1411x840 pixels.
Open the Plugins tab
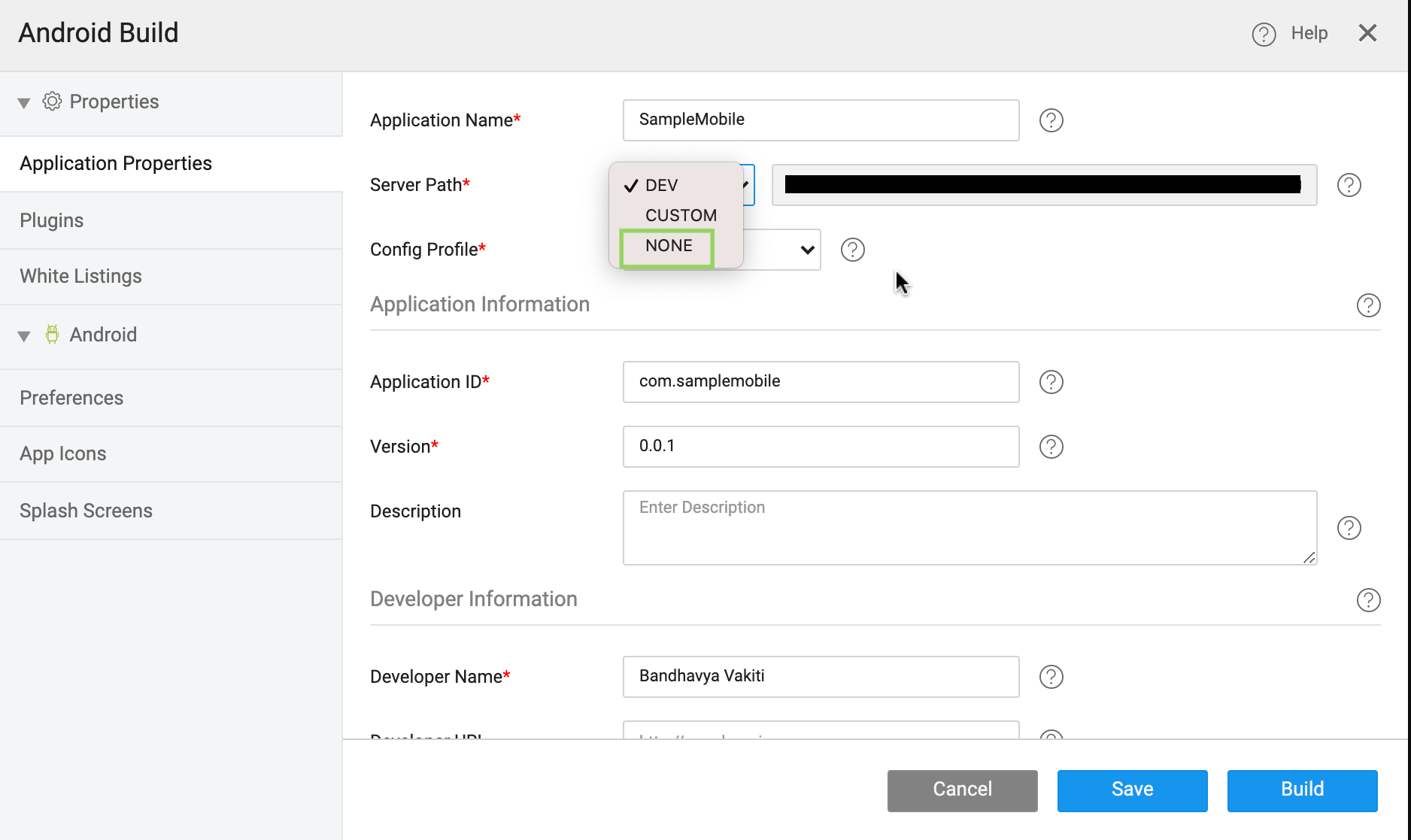(x=51, y=220)
